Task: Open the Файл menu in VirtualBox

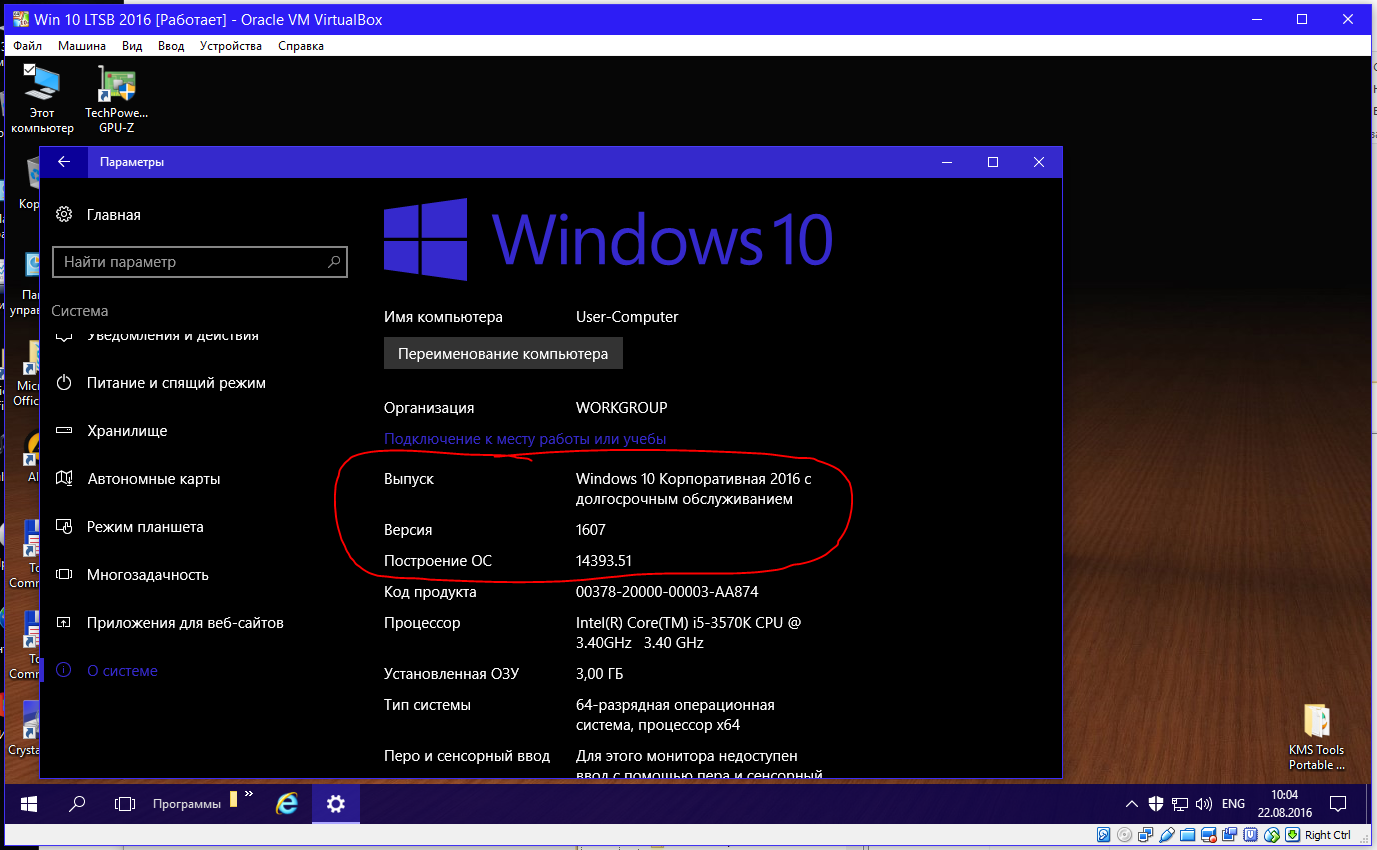Action: [x=28, y=46]
